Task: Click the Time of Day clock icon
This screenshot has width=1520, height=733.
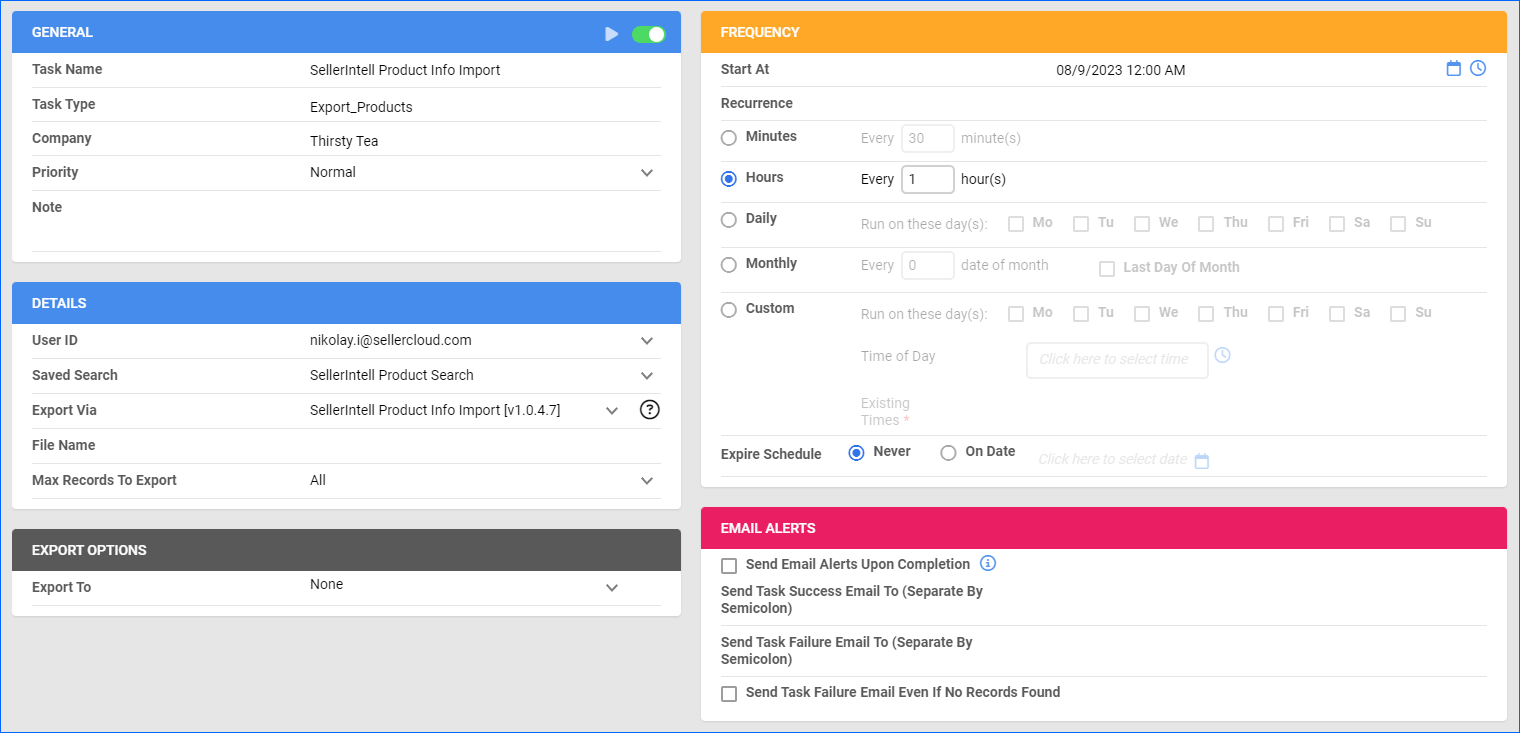Action: [1222, 355]
